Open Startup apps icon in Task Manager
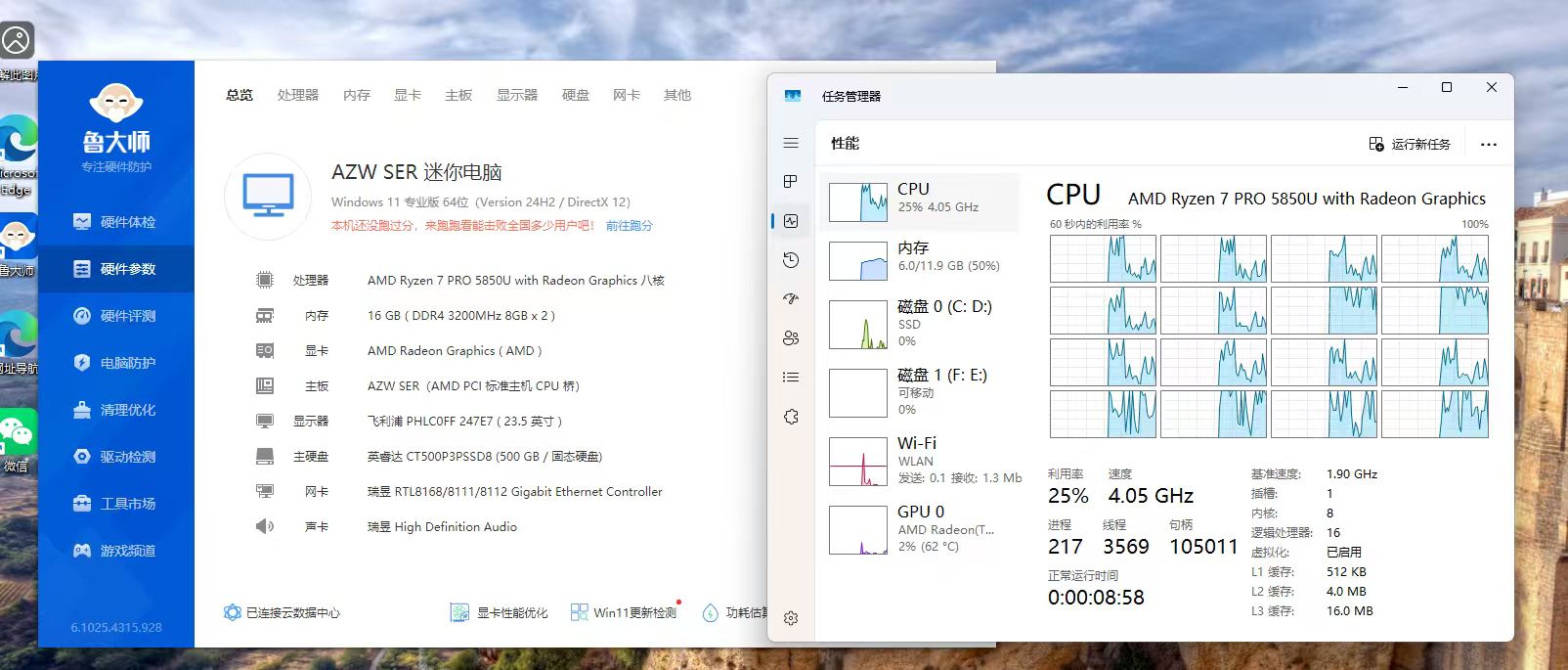 point(791,299)
